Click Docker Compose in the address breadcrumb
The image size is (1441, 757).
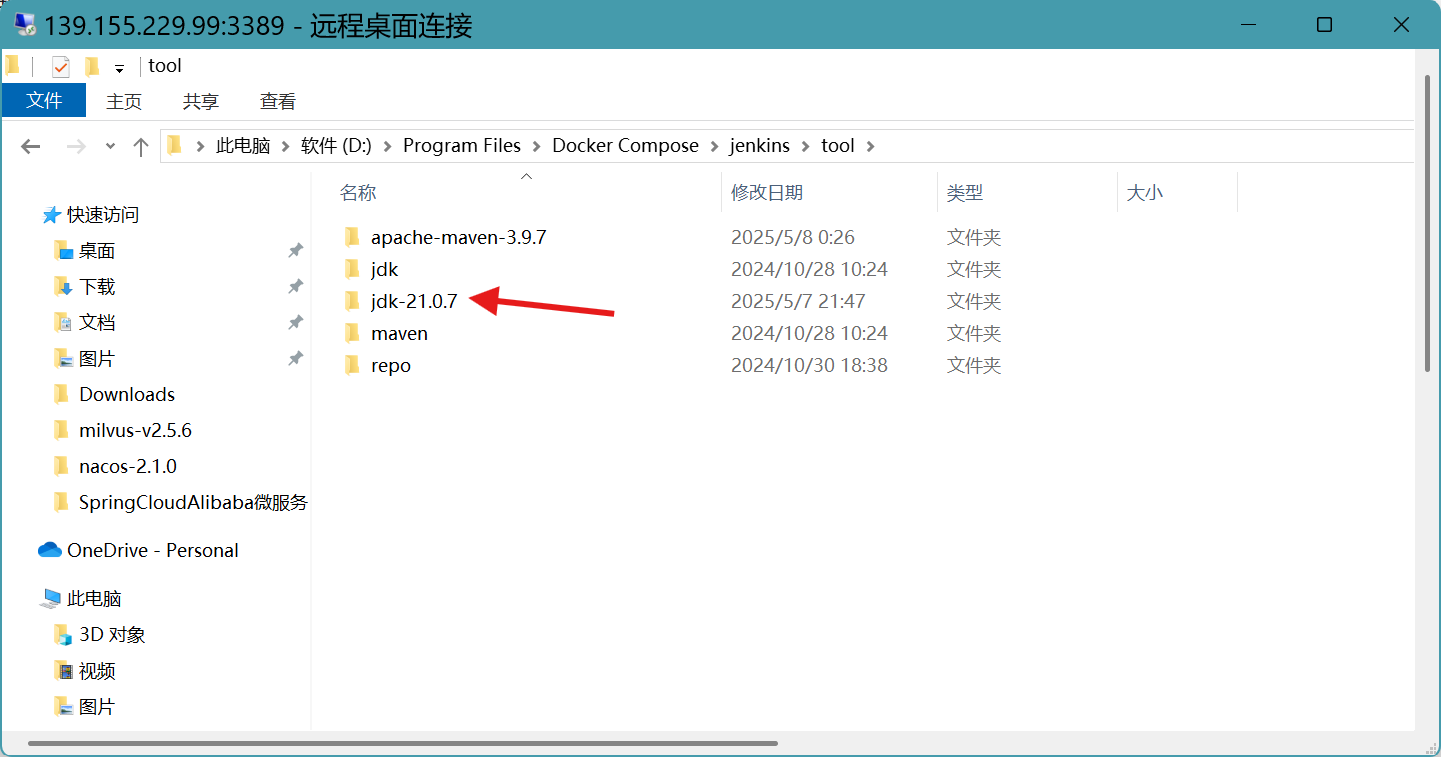pos(625,146)
